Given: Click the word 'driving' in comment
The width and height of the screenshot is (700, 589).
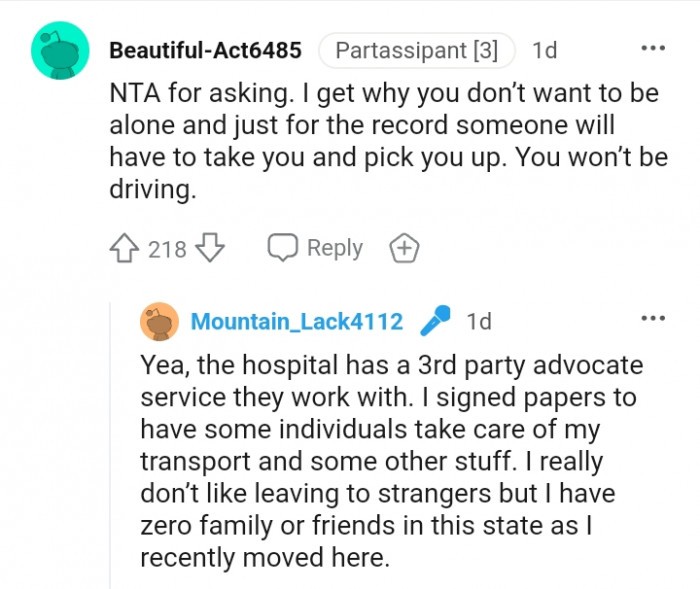Looking at the screenshot, I should click(x=150, y=189).
